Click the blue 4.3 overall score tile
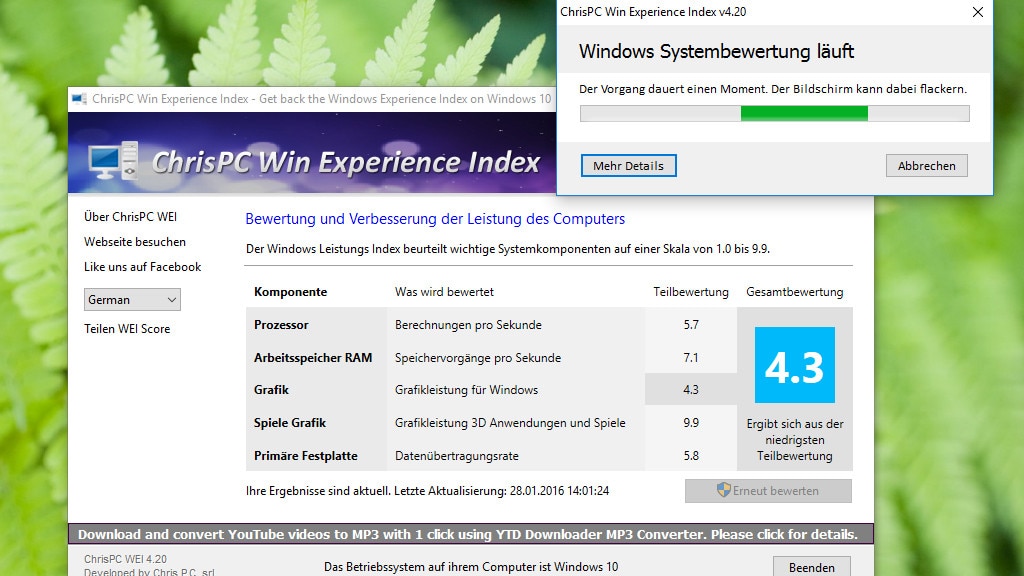The width and height of the screenshot is (1024, 576). pos(795,365)
